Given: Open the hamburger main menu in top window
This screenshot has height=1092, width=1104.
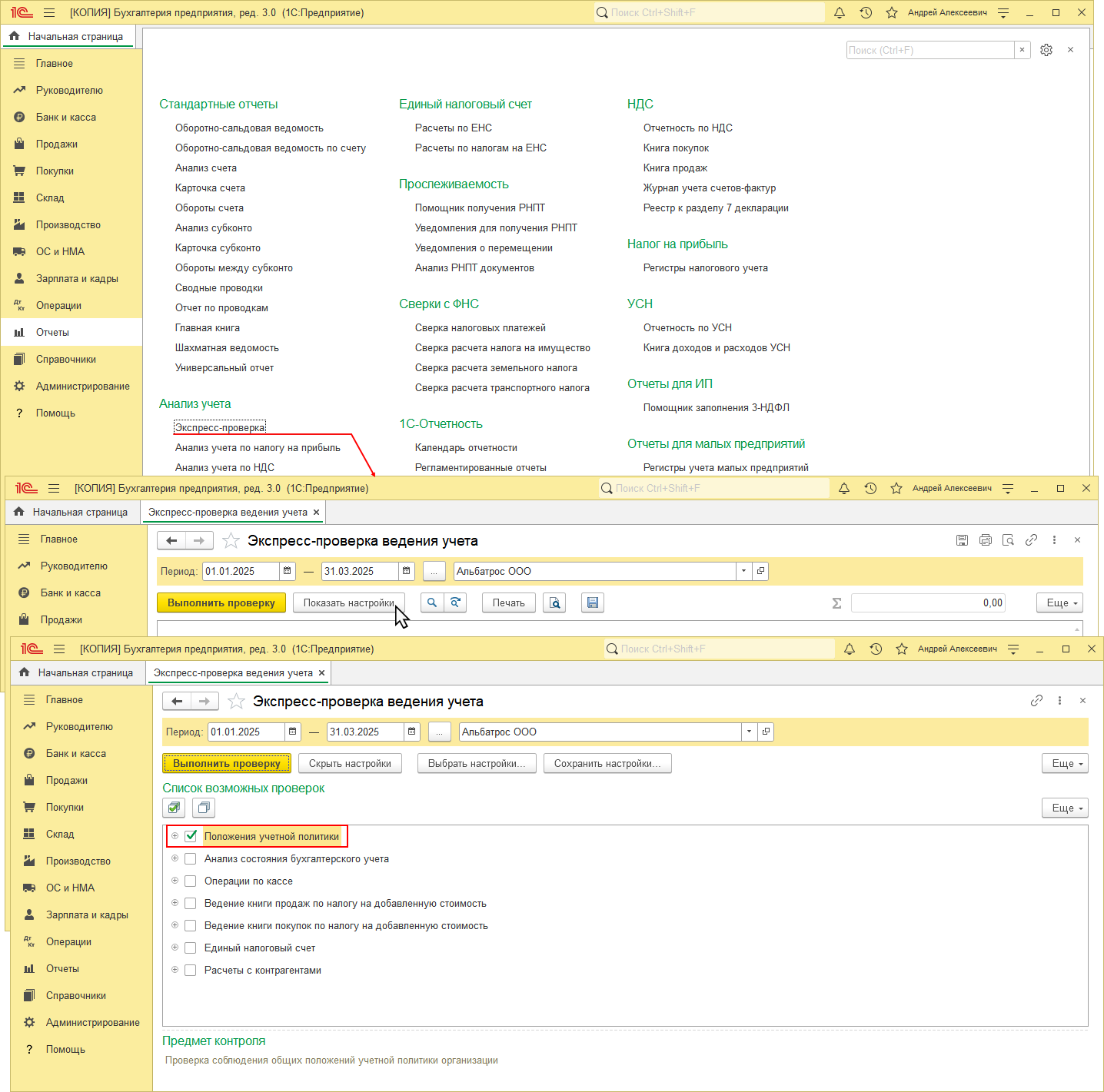Looking at the screenshot, I should [49, 12].
